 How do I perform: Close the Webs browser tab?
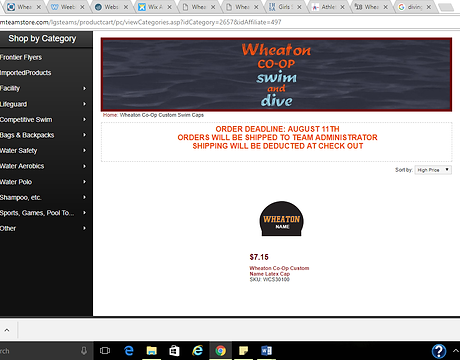pos(126,7)
